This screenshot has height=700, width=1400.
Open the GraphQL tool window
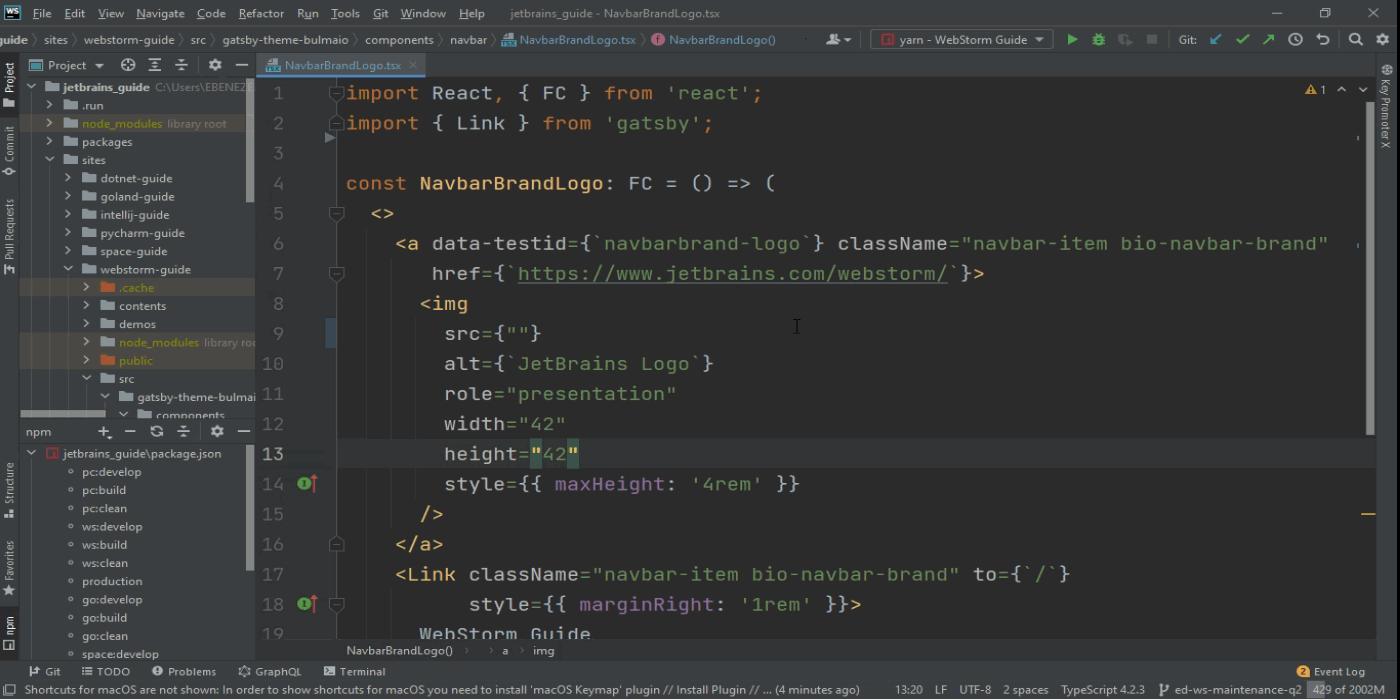[270, 671]
